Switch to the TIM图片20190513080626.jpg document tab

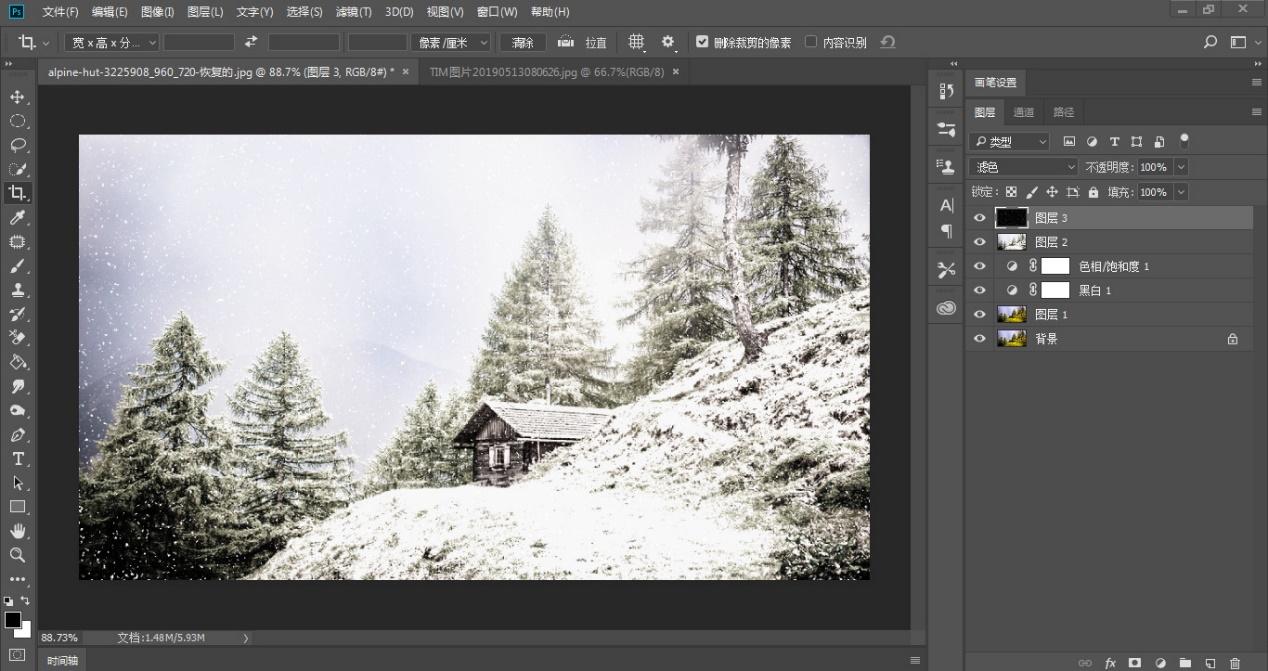pyautogui.click(x=546, y=72)
